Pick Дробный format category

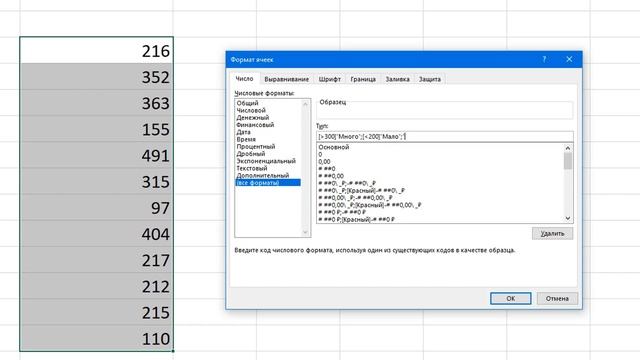click(x=268, y=153)
